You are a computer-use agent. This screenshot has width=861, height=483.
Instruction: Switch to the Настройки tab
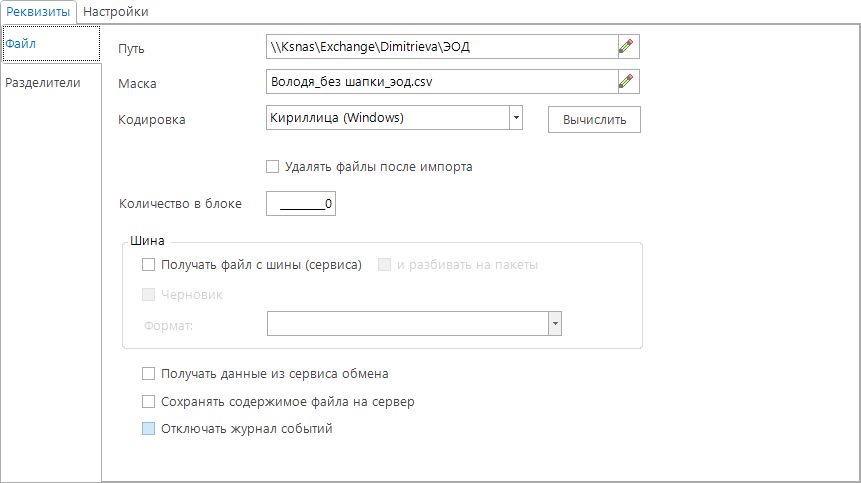(116, 12)
